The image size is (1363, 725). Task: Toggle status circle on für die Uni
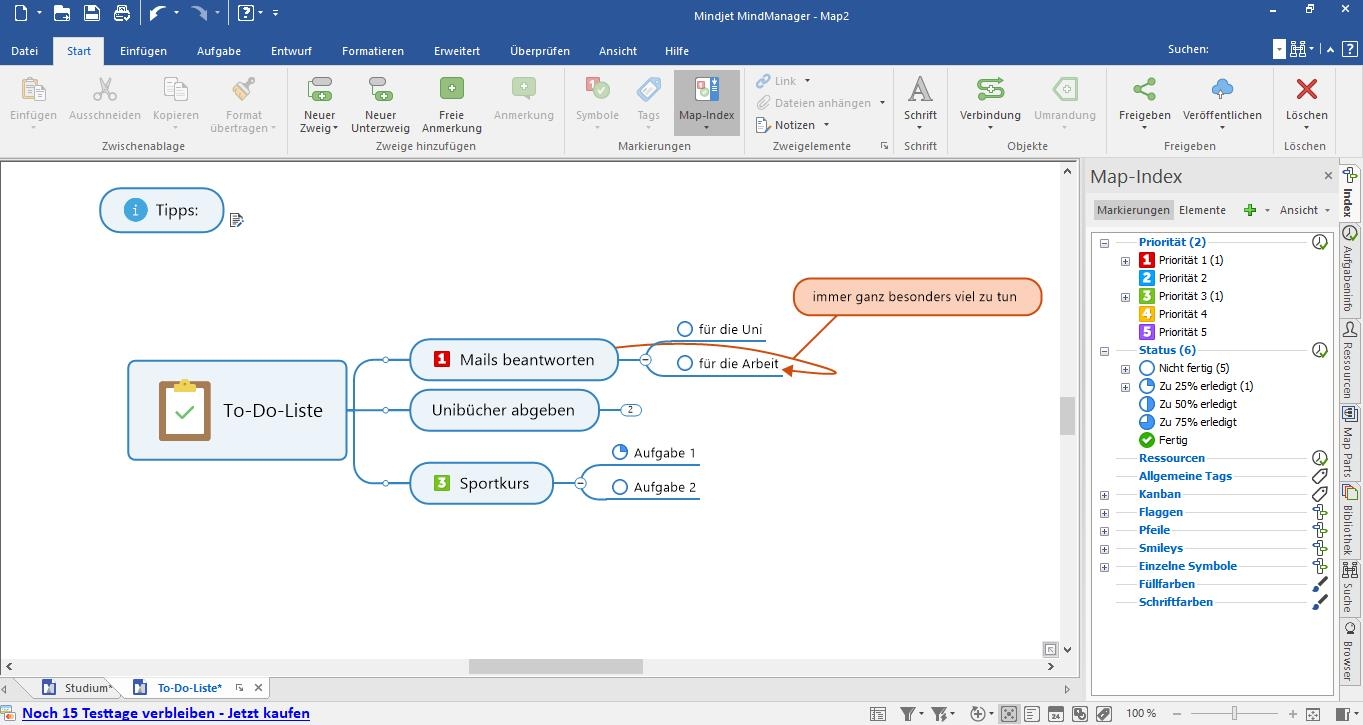tap(685, 329)
